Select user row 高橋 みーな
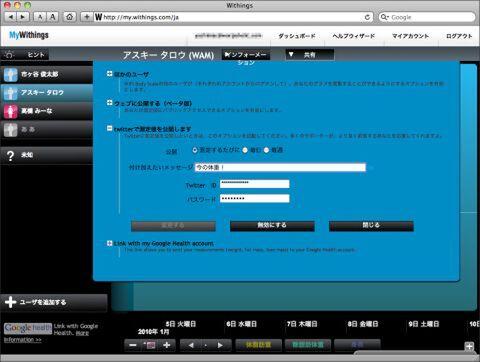480x362 pixels. (x=47, y=111)
